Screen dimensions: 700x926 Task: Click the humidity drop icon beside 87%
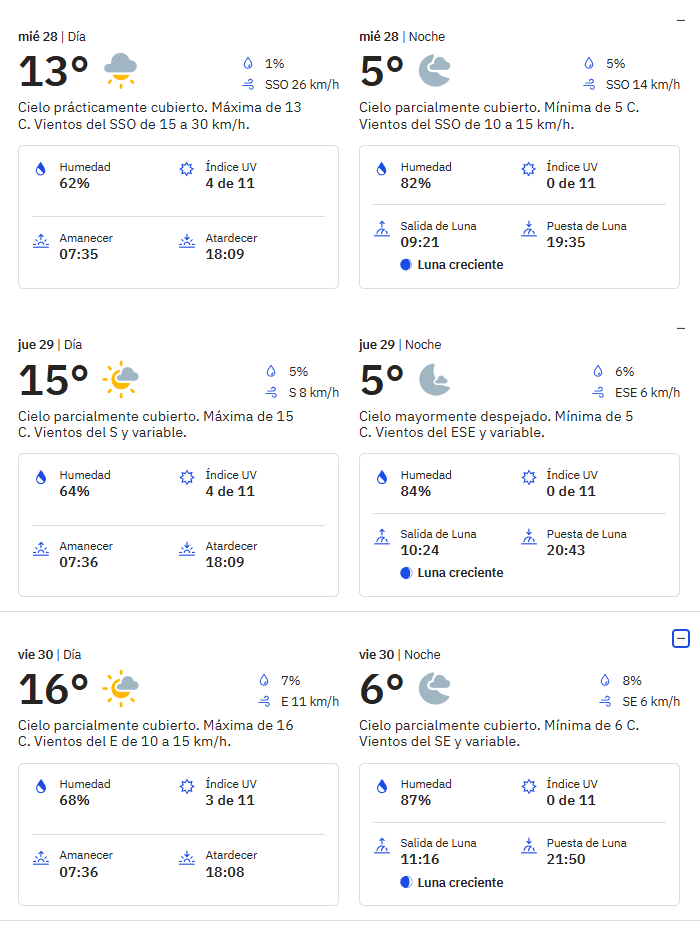click(x=382, y=786)
